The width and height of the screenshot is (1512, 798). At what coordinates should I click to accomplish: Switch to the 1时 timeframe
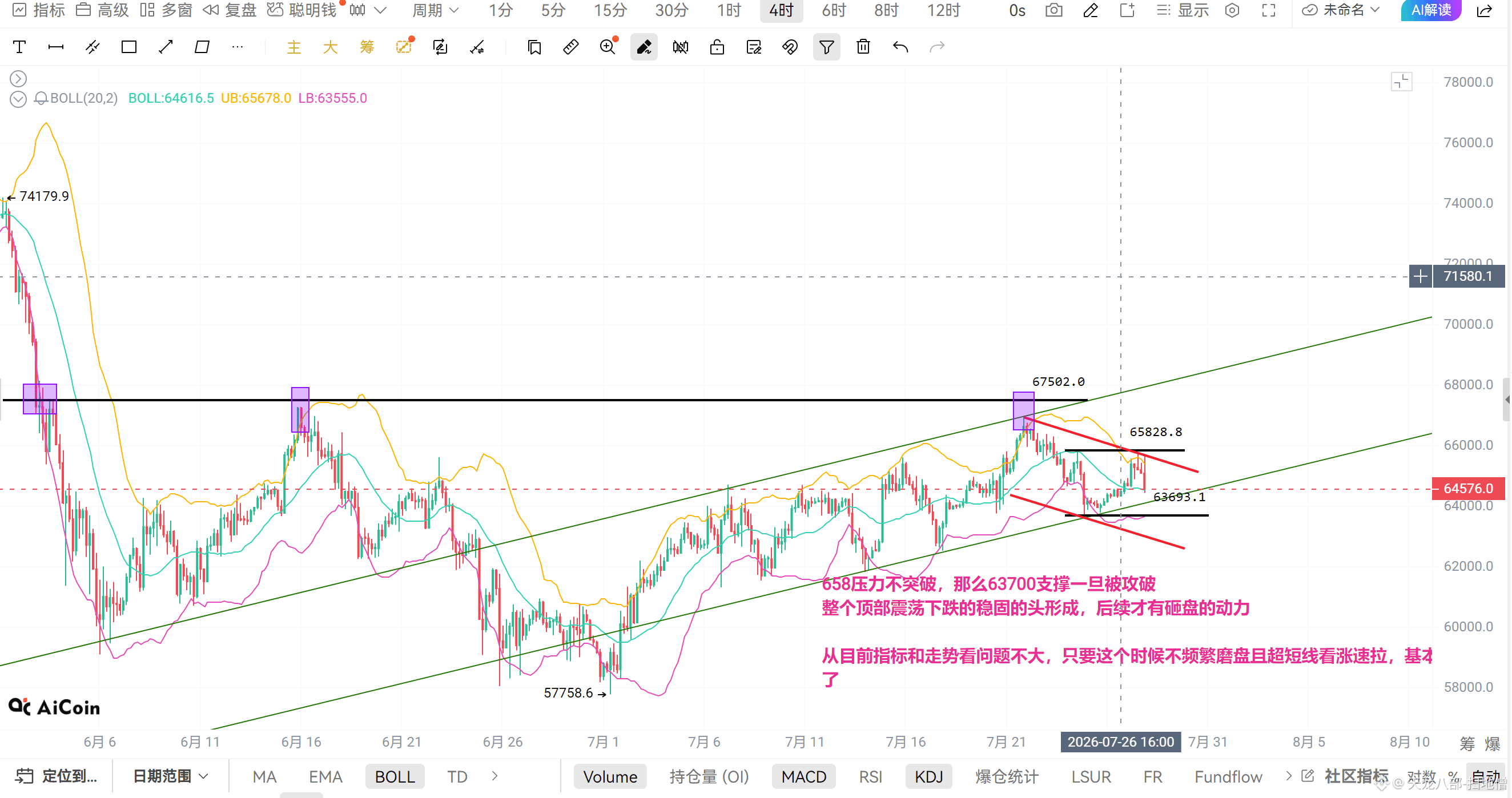click(x=729, y=11)
